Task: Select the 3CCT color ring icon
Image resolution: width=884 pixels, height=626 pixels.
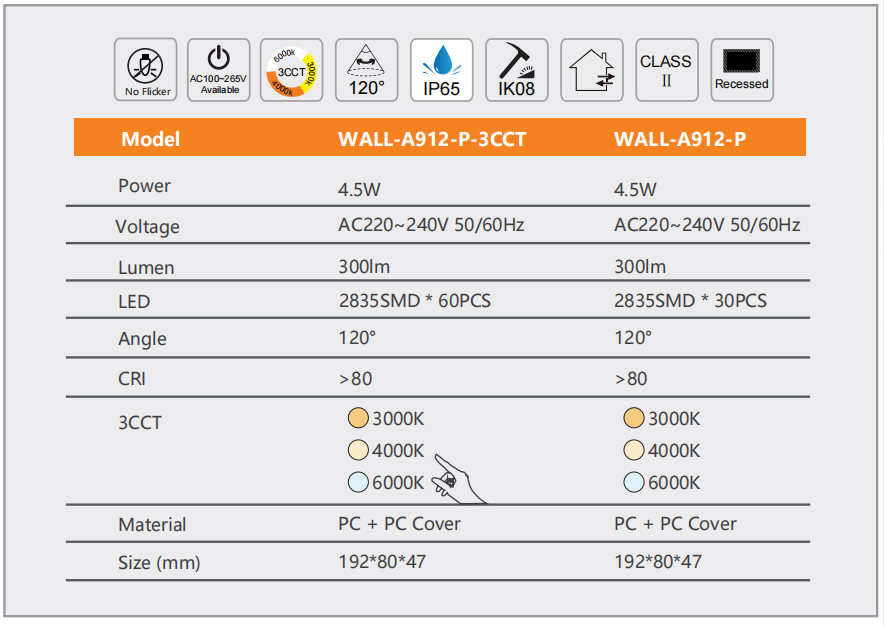Action: 292,70
